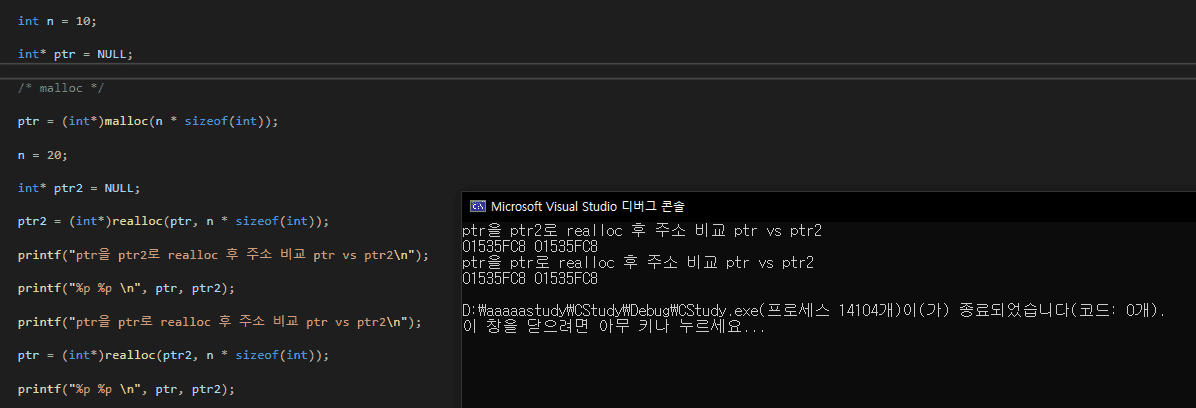Click the line 'int* ptr2 = NULL;'

[79, 188]
